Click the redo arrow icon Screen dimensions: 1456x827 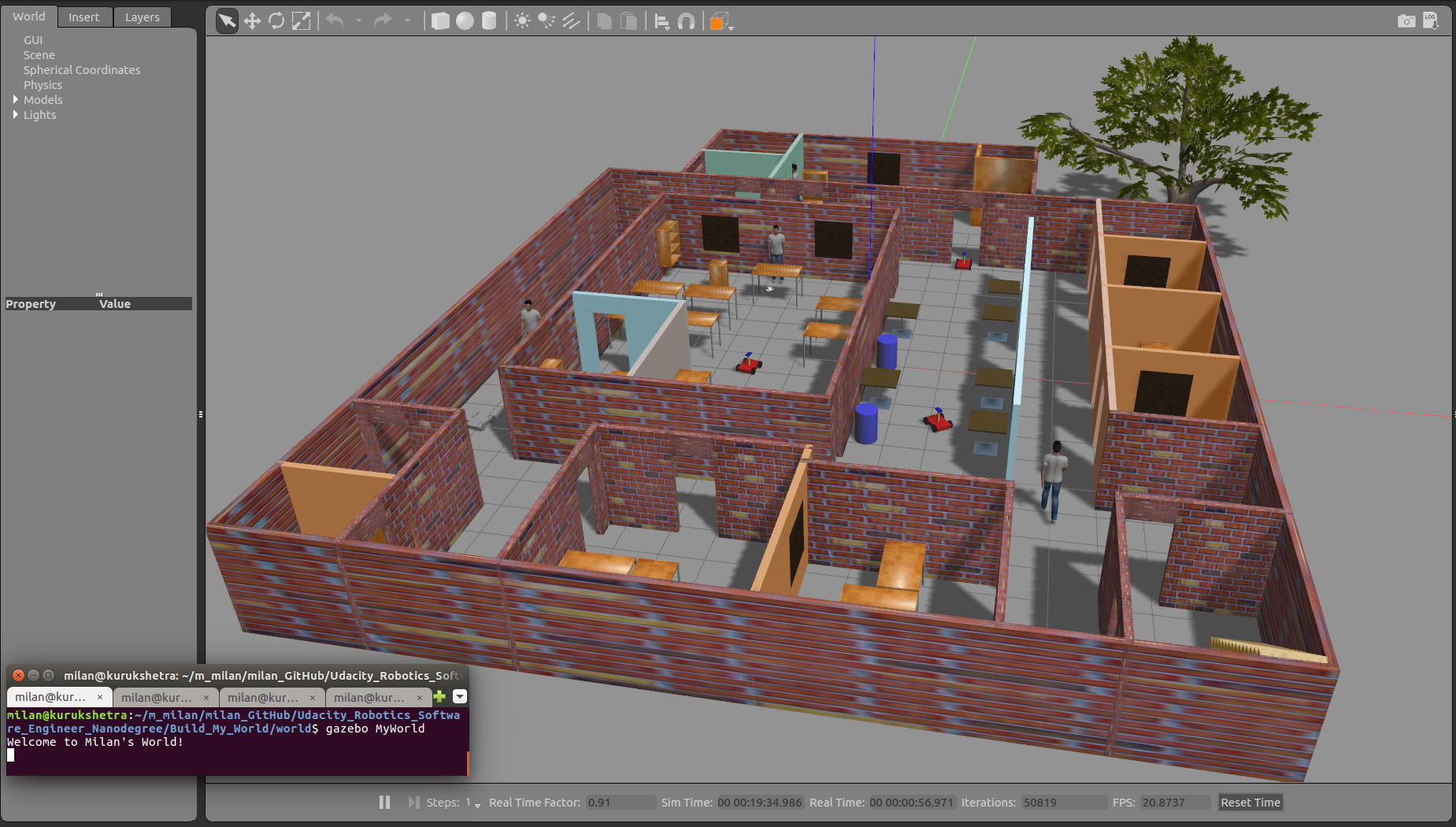[383, 20]
